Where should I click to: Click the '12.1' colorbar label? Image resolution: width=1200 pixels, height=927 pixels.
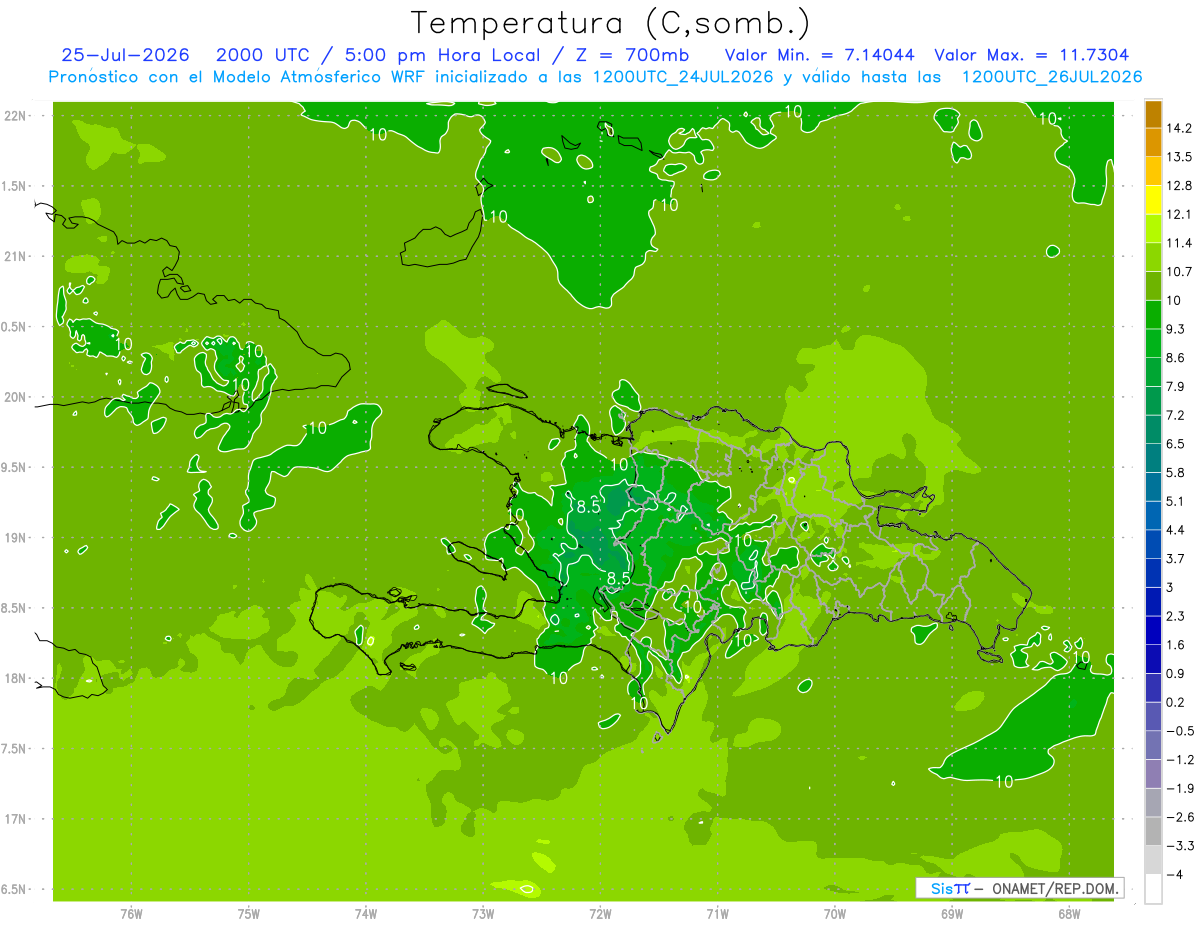tap(1180, 214)
